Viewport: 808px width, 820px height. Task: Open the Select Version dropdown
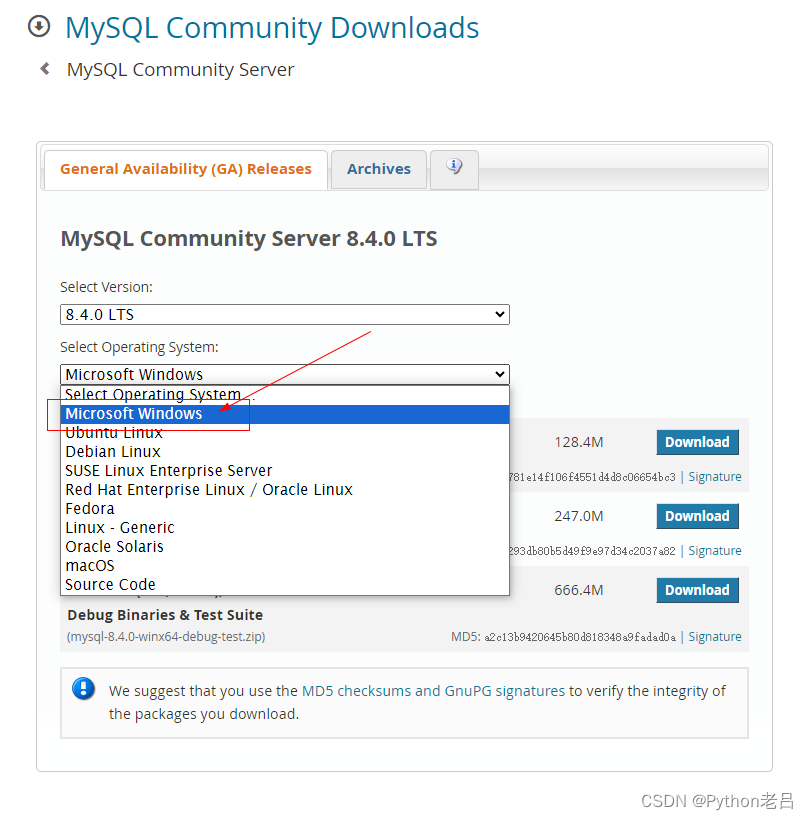point(284,314)
